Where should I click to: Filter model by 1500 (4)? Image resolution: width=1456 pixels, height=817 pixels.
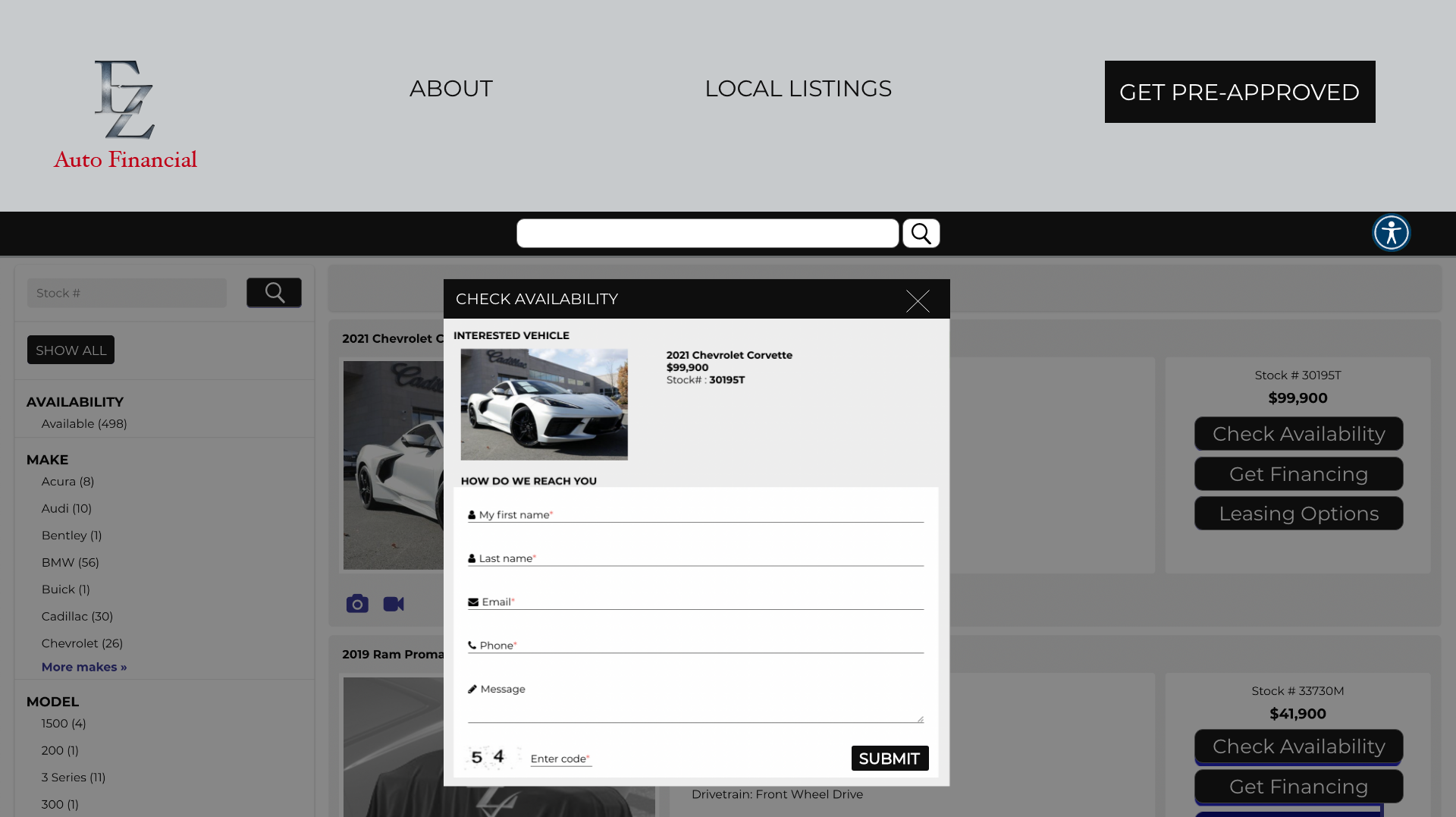[x=64, y=724]
